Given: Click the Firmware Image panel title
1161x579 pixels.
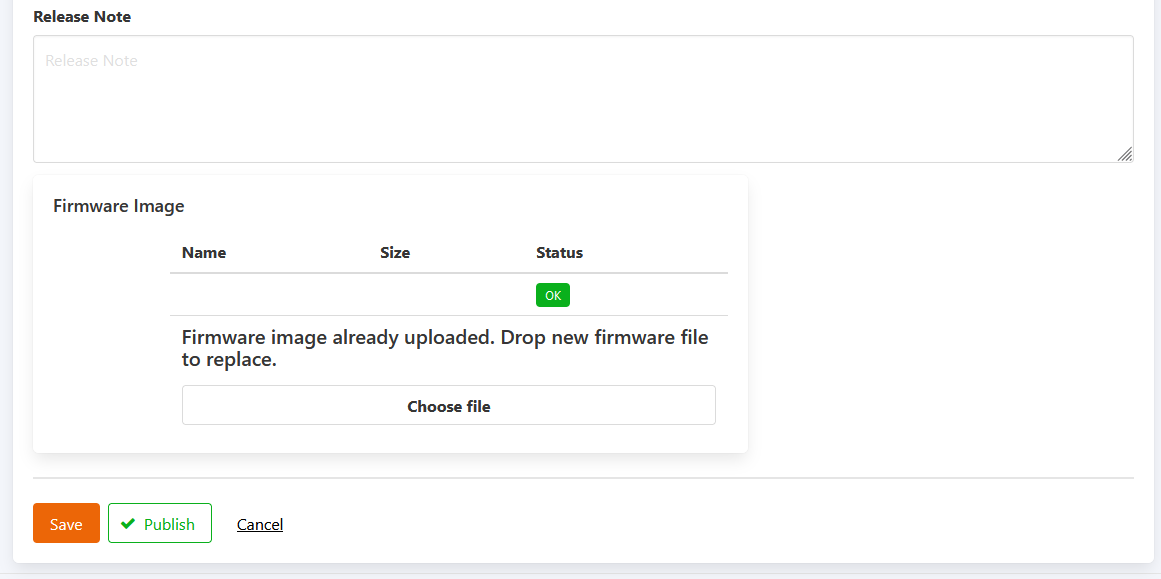Looking at the screenshot, I should tap(118, 206).
